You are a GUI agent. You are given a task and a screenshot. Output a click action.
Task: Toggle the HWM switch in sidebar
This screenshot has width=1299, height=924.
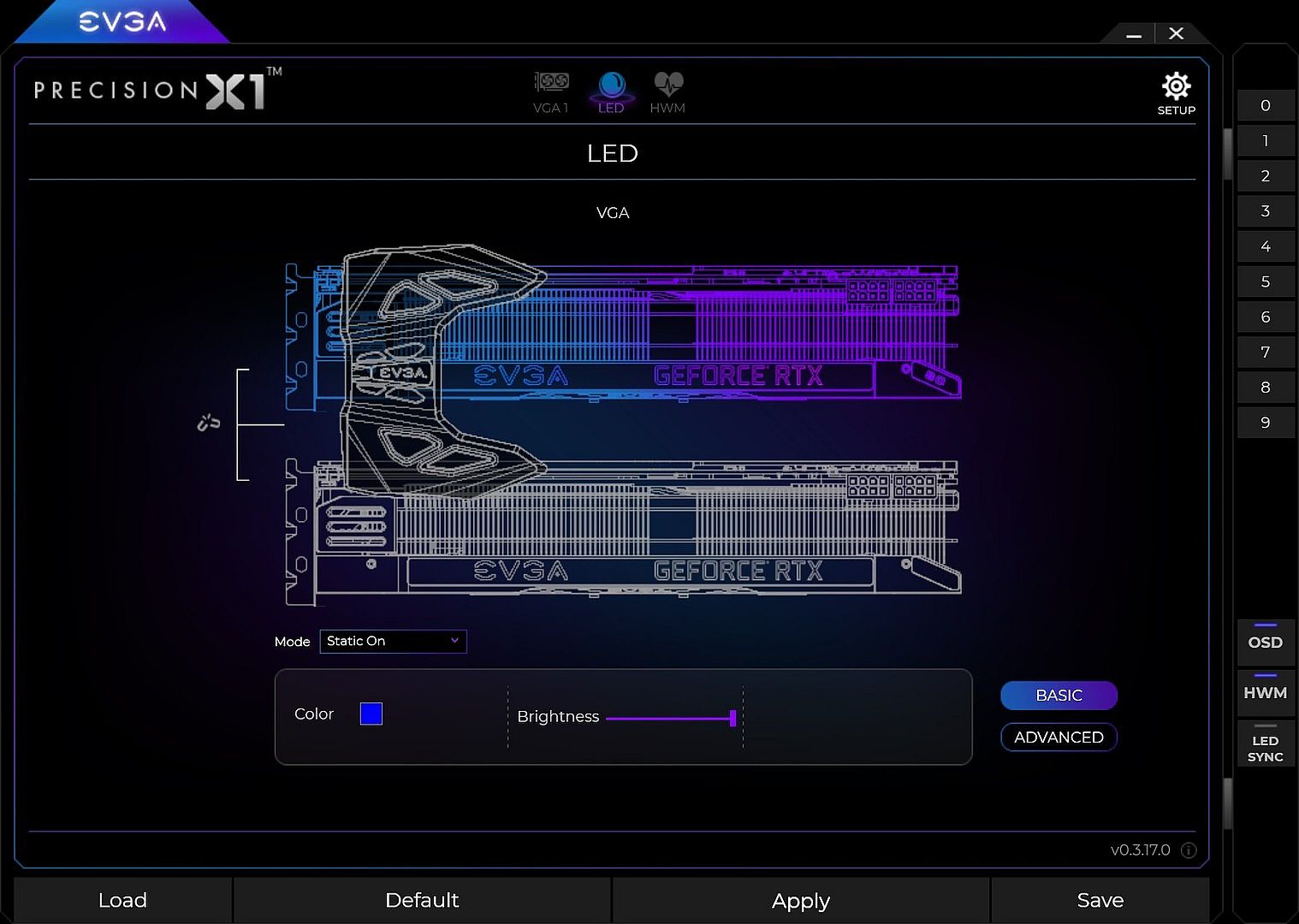coord(1265,692)
